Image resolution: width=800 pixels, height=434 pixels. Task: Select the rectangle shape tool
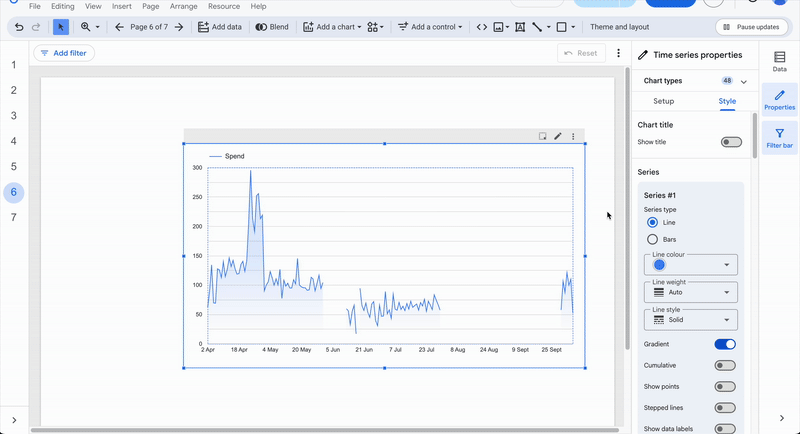point(561,27)
